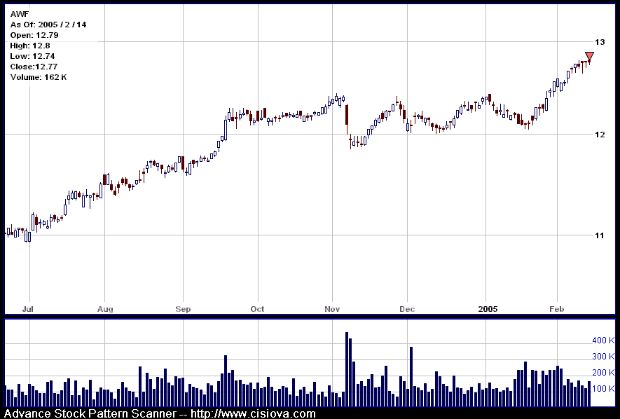Click the 'As Of: 2005 / 2 / 14' date text
The image size is (620, 419).
(48, 25)
